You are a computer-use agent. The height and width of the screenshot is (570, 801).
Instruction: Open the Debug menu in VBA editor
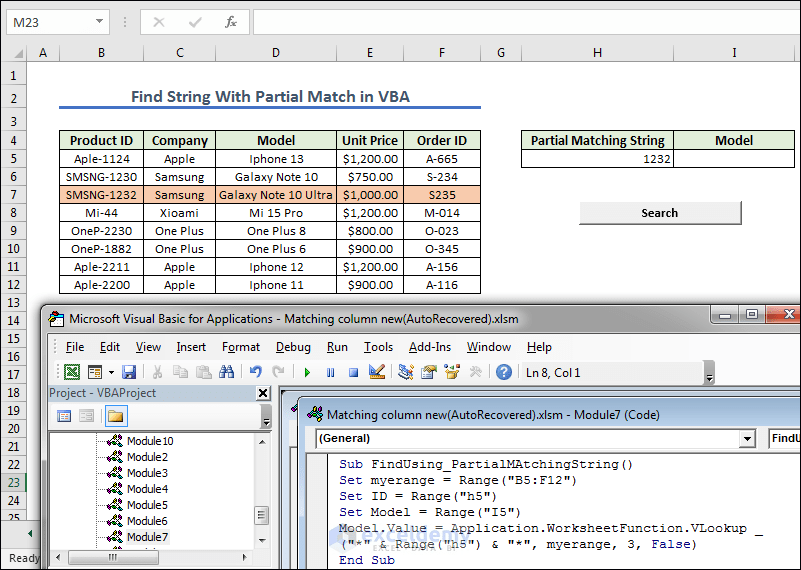click(x=293, y=347)
